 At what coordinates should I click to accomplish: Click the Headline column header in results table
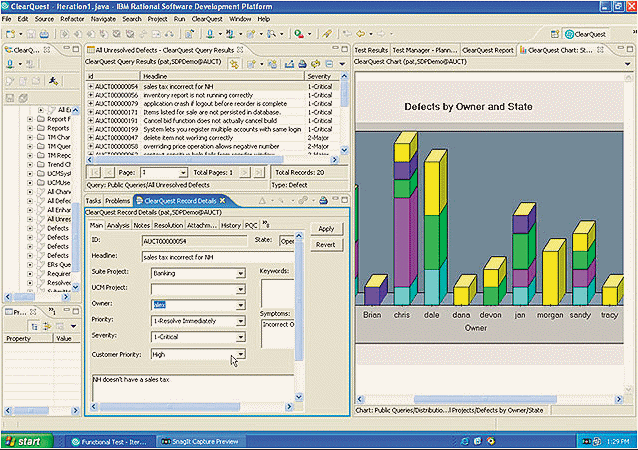222,76
